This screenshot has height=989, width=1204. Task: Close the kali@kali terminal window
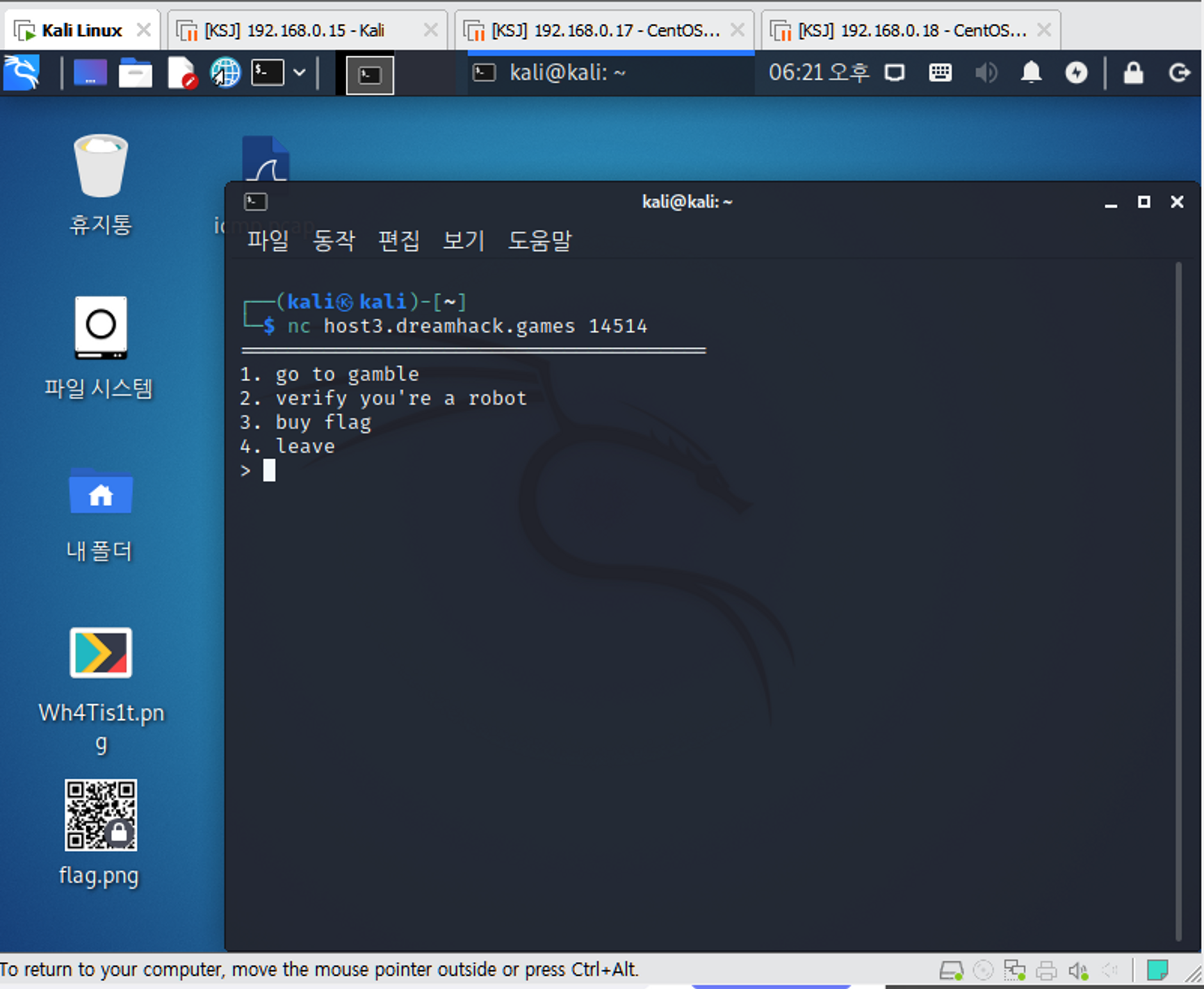click(x=1177, y=202)
